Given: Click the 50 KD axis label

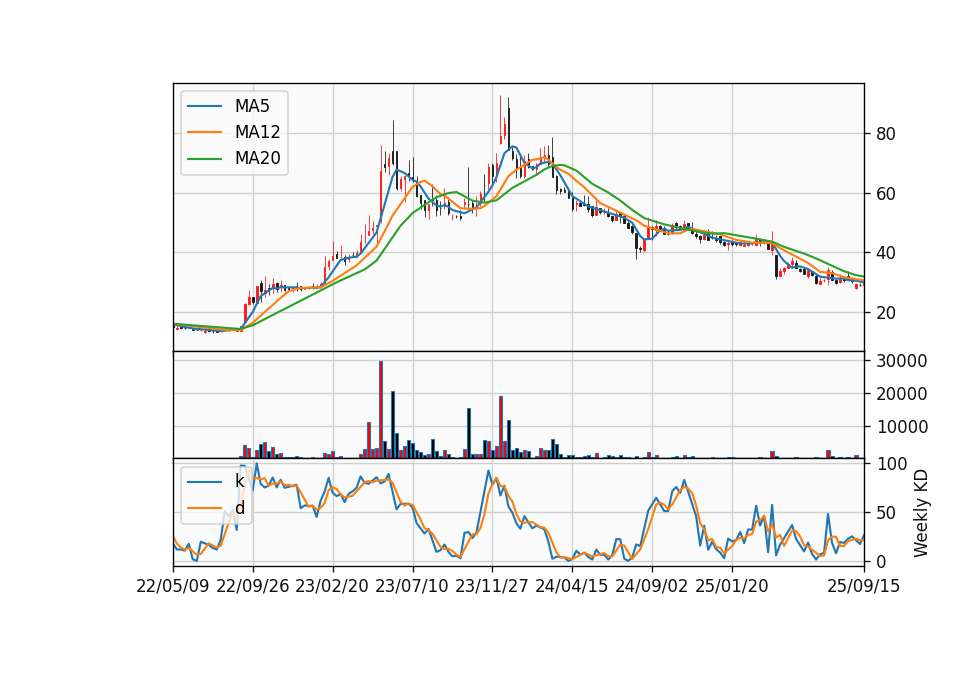Looking at the screenshot, I should point(885,513).
